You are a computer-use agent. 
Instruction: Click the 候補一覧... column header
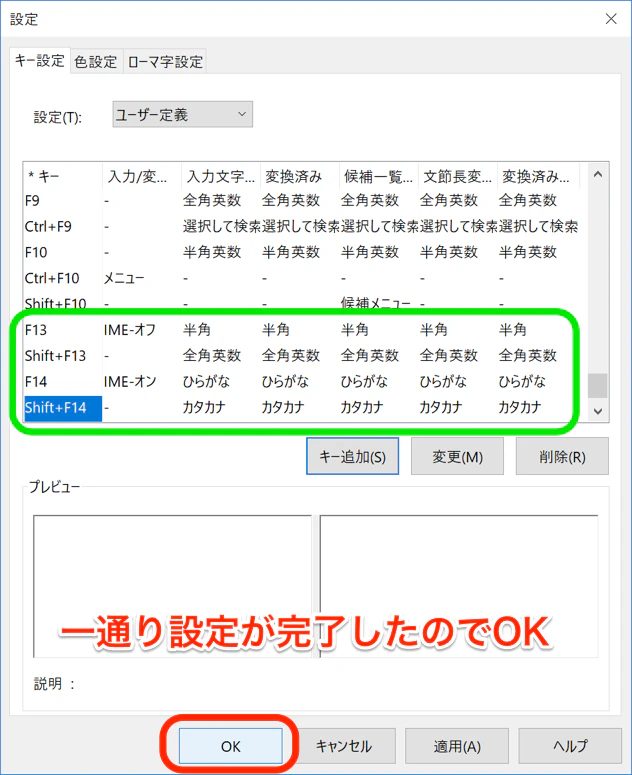(379, 176)
